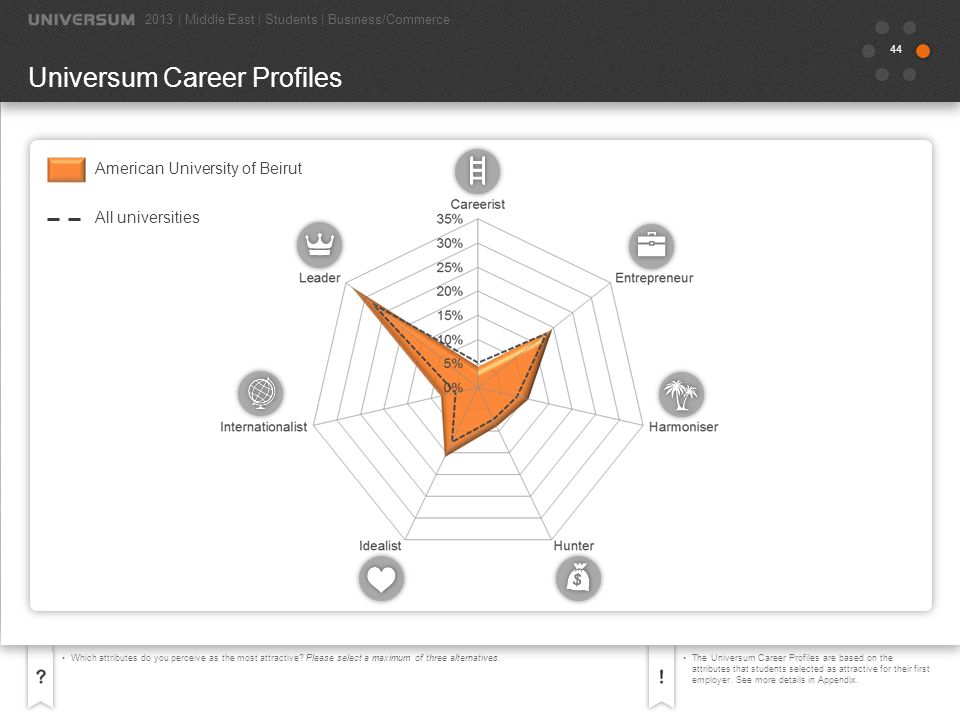Click the Hunter axis label
The image size is (960, 720).
click(x=574, y=546)
